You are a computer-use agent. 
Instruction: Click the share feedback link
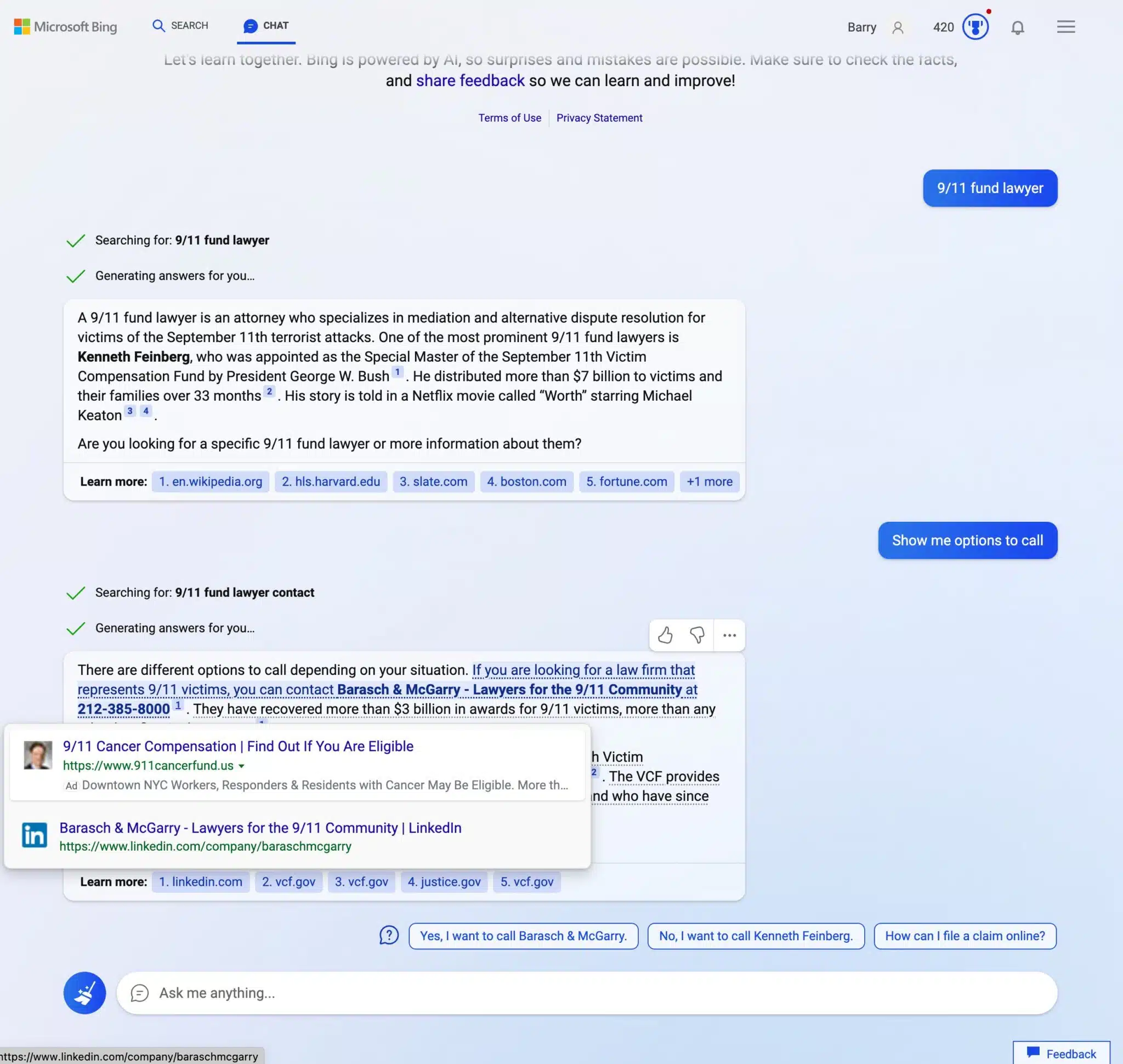coord(470,79)
